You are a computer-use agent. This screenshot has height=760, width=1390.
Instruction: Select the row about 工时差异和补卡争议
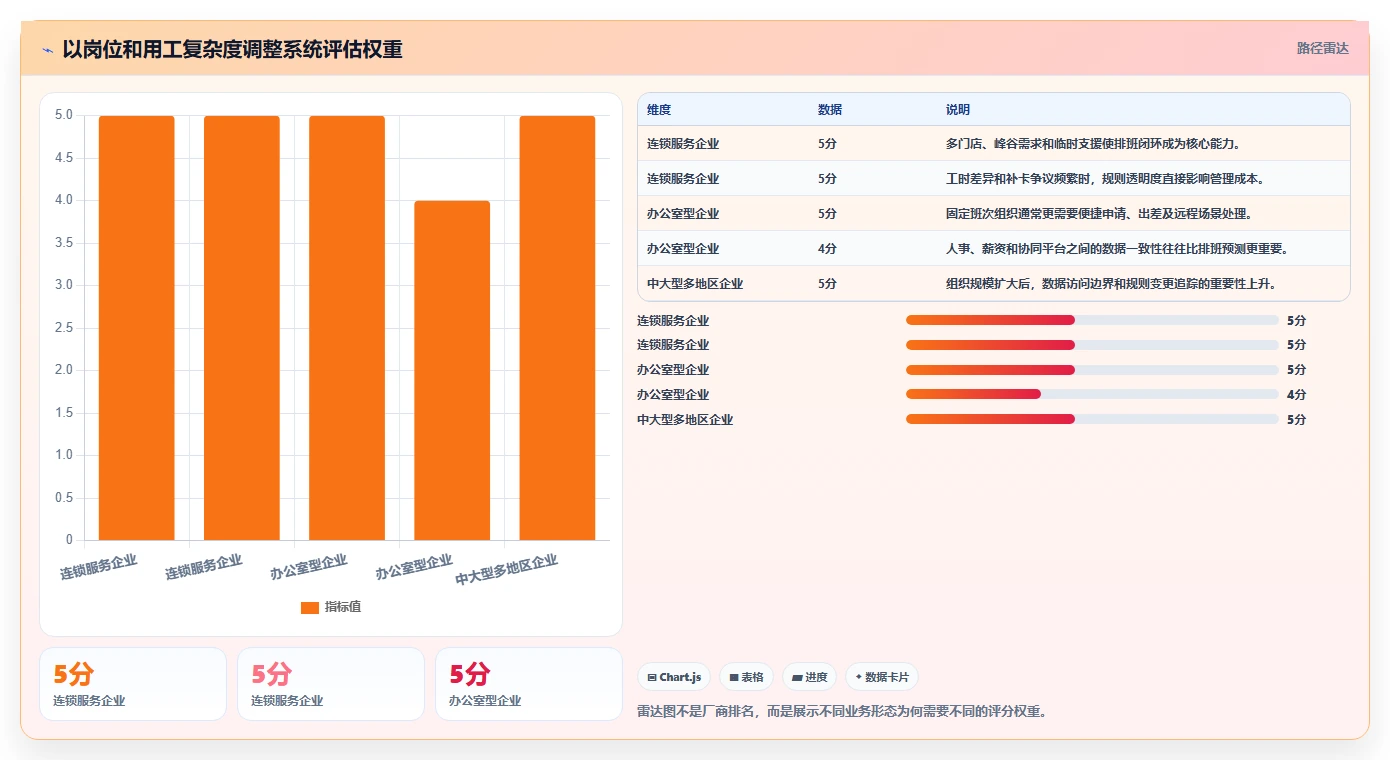994,179
